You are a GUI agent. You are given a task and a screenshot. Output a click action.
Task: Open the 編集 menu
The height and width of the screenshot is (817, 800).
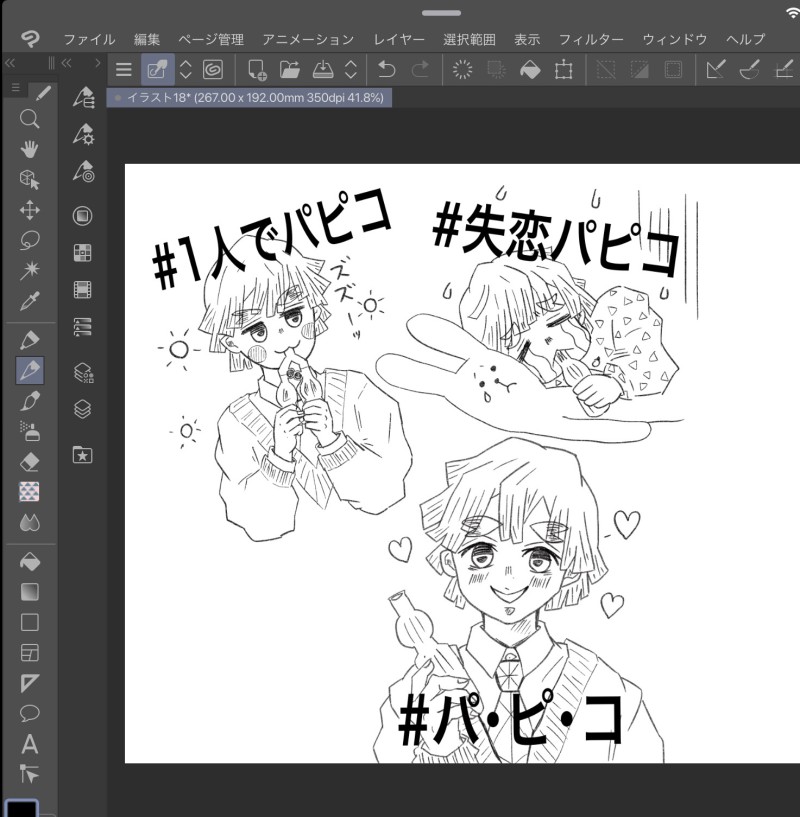point(146,40)
